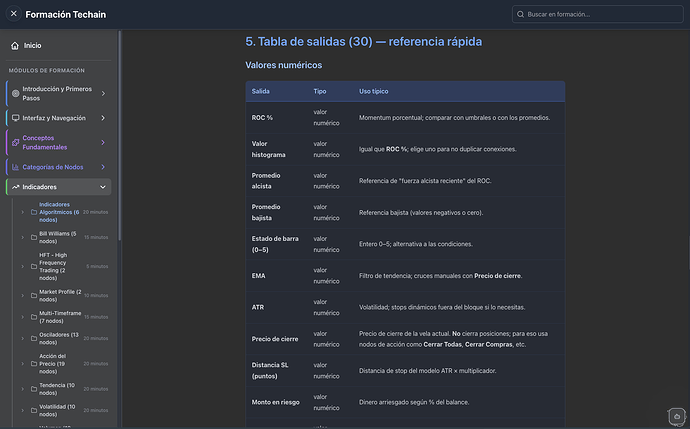This screenshot has width=690, height=429.
Task: Click the Uso típico column header
Action: pos(374,92)
